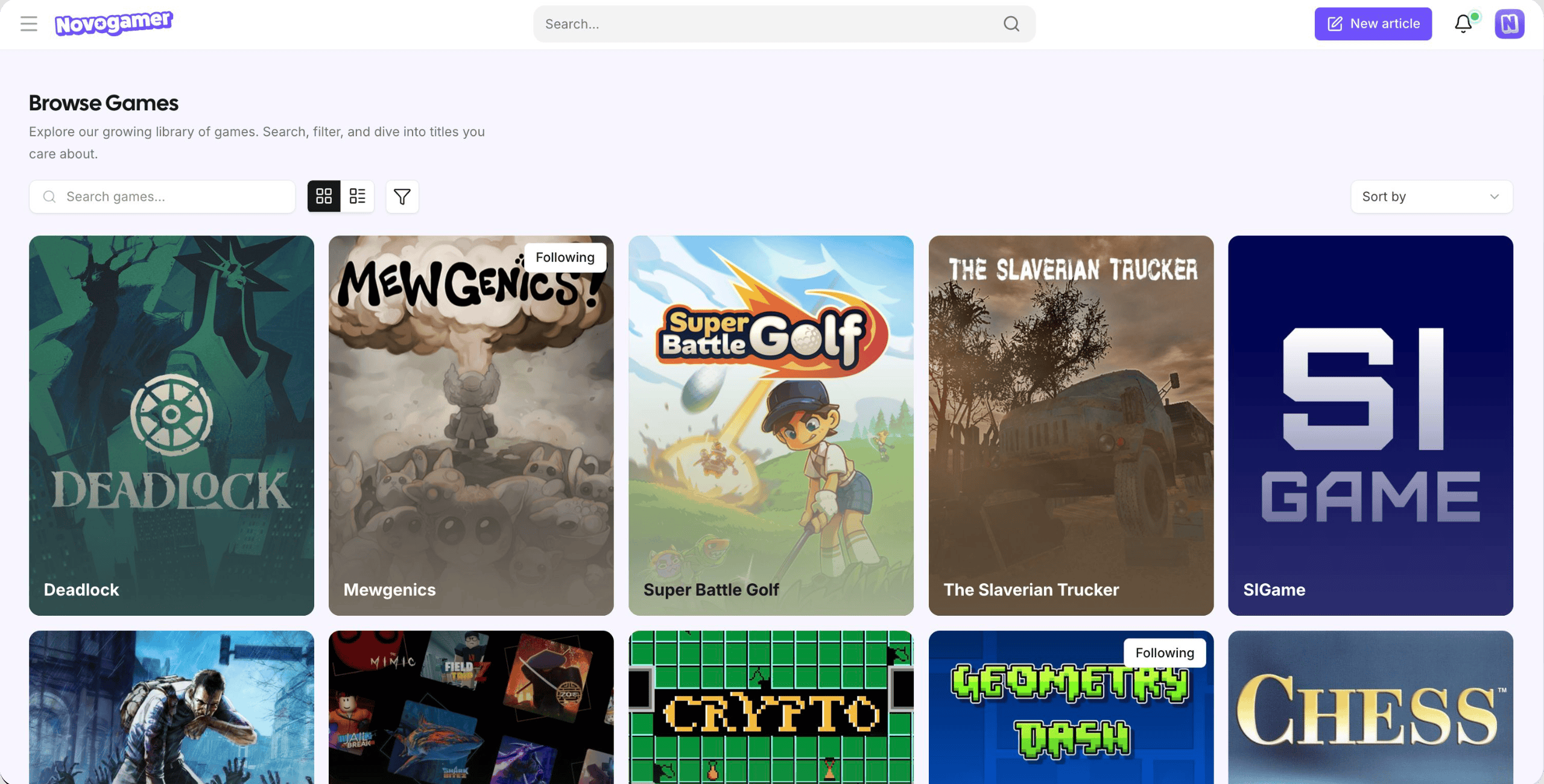The height and width of the screenshot is (784, 1544).
Task: Click the Novogamer logo
Action: point(115,23)
